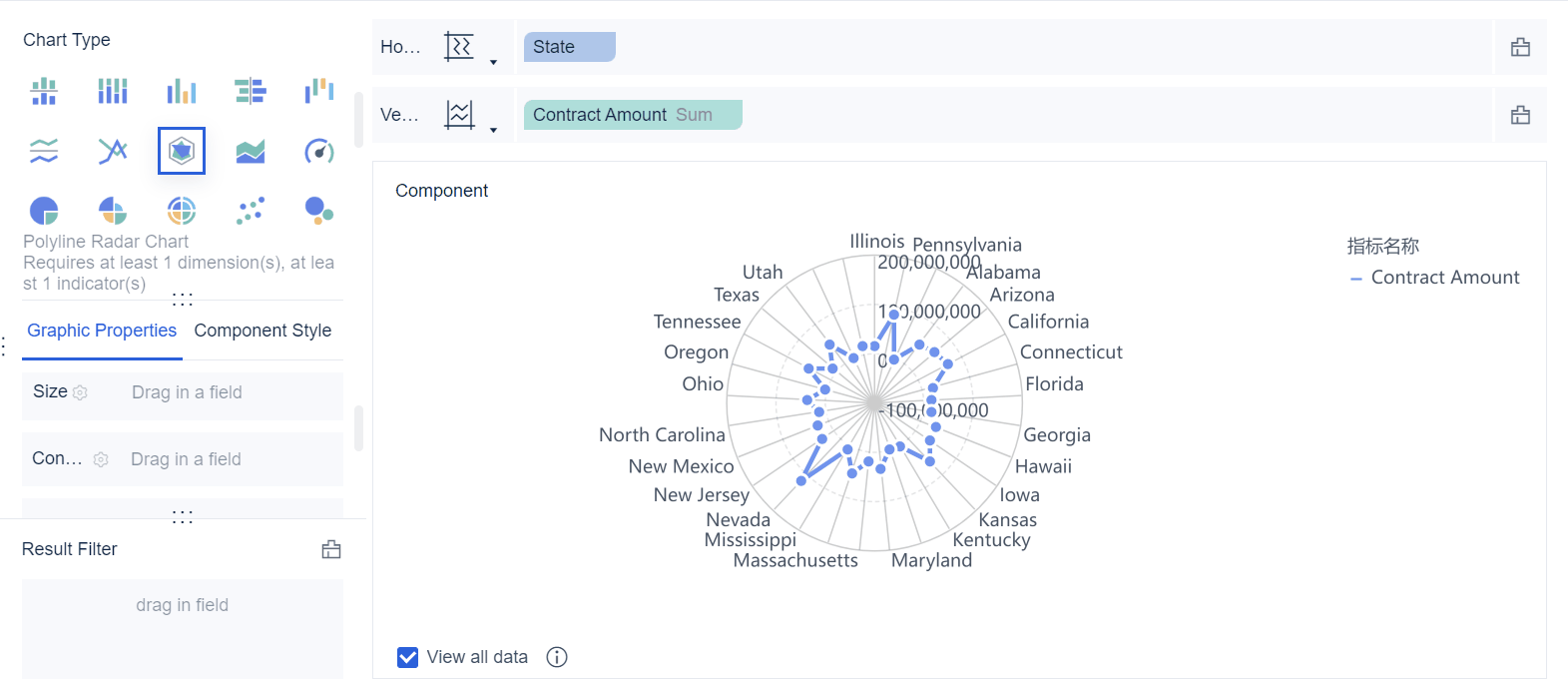The height and width of the screenshot is (687, 1568).
Task: Clear the horizontal axis fields
Action: coord(1520,47)
